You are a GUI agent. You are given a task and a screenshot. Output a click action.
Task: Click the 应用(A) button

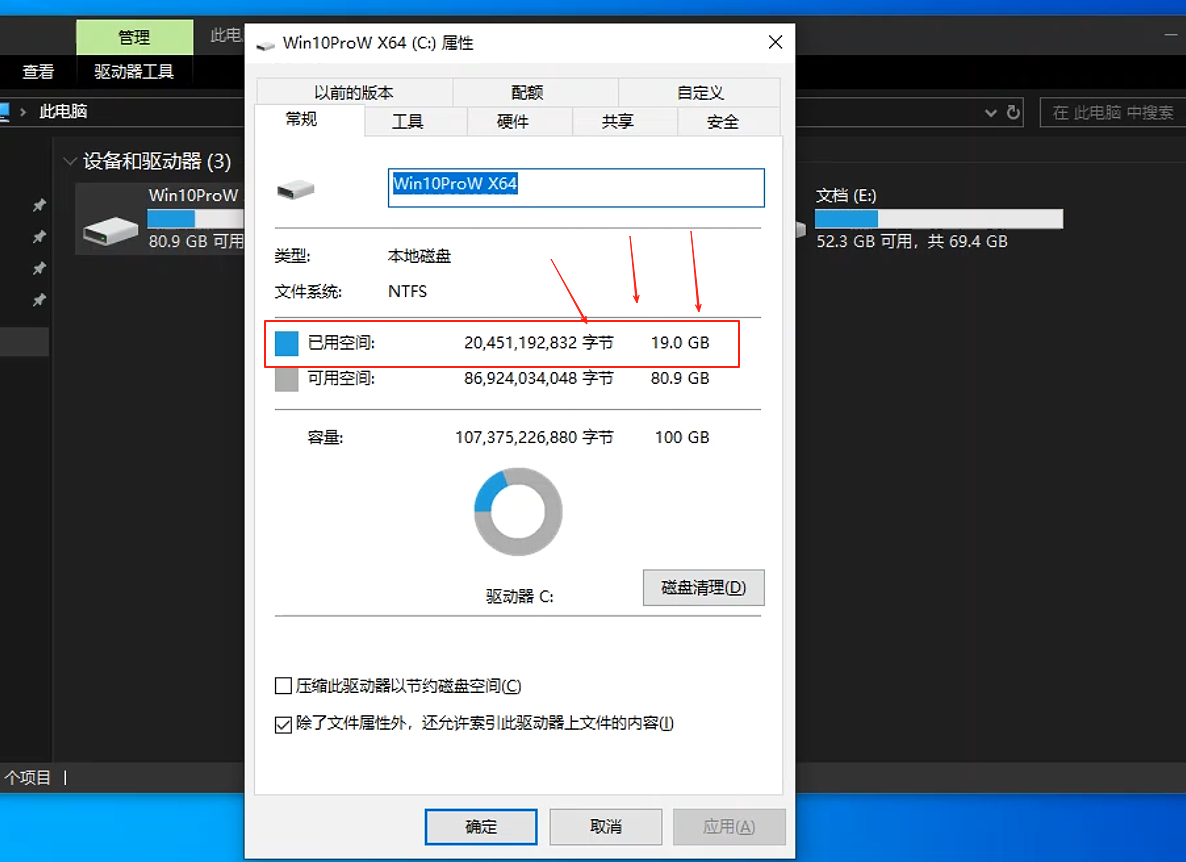coord(729,826)
